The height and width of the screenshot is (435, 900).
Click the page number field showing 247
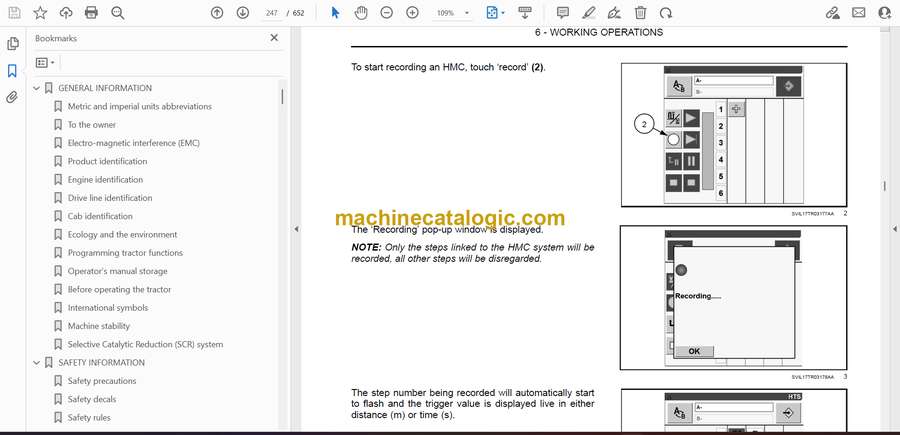(x=272, y=13)
